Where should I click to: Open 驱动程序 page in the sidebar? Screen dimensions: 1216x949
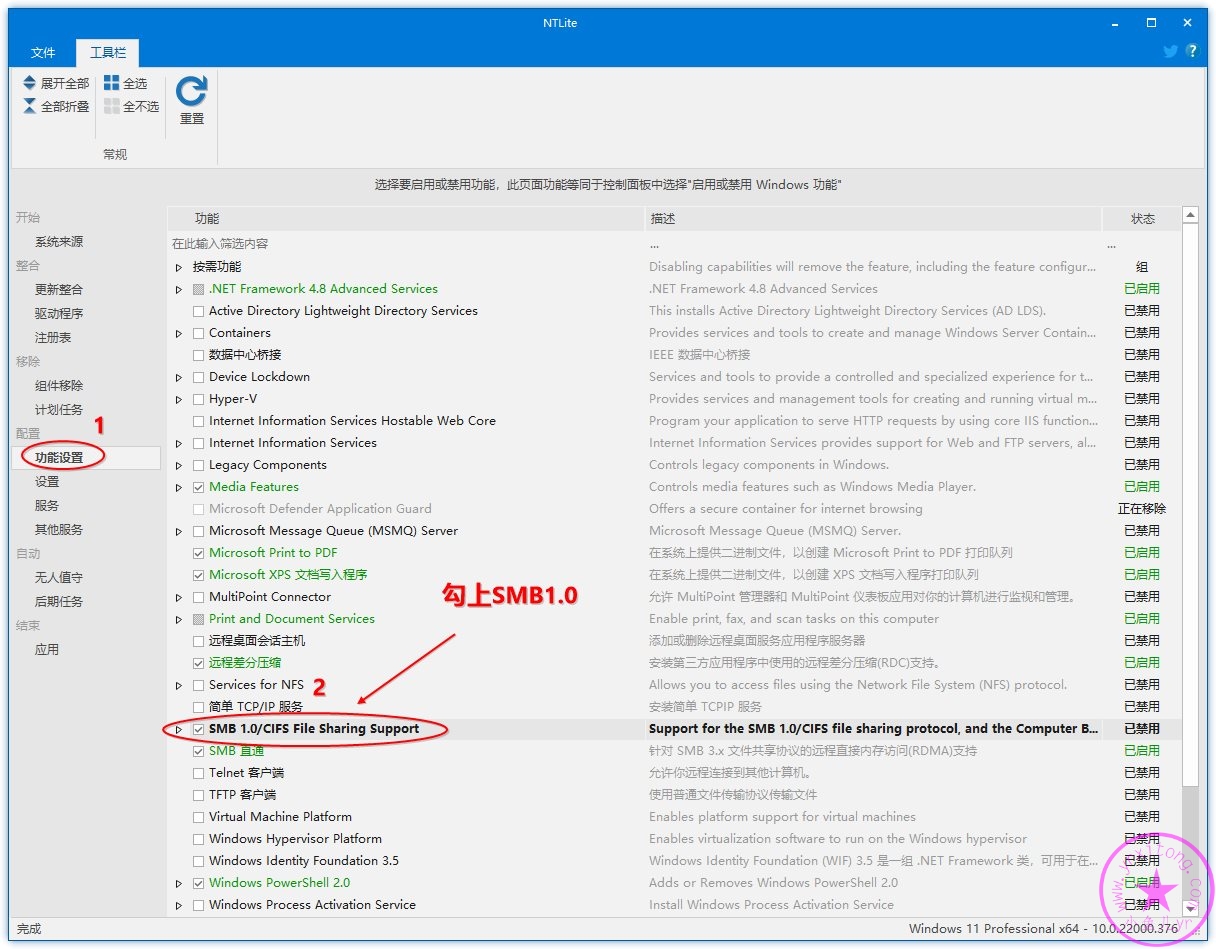(x=59, y=314)
